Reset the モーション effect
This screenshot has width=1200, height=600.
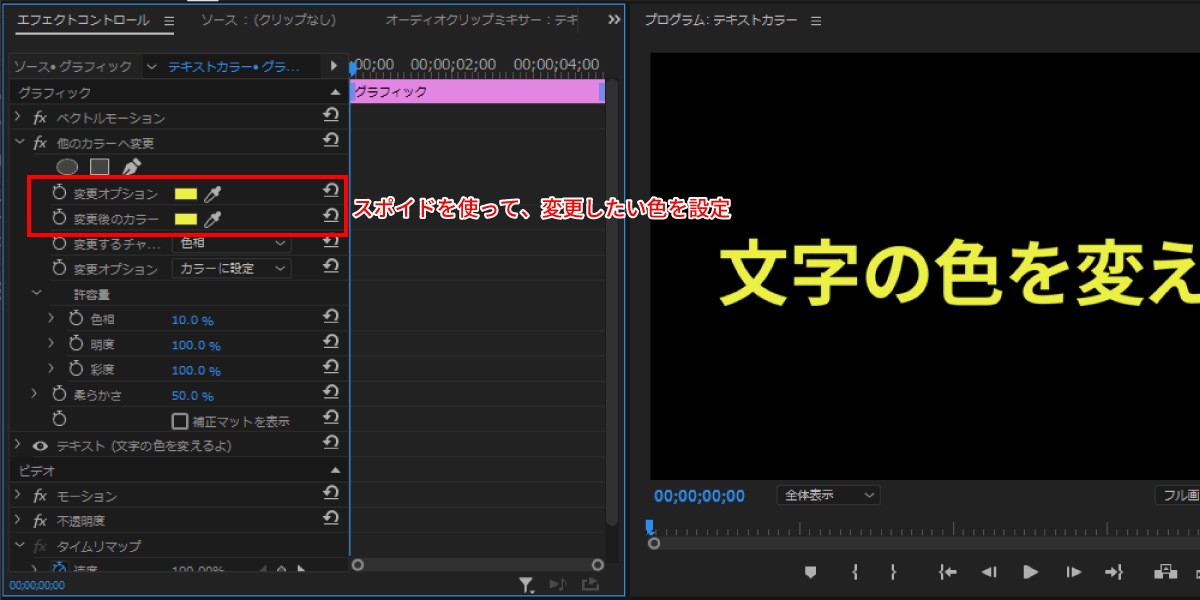click(331, 494)
